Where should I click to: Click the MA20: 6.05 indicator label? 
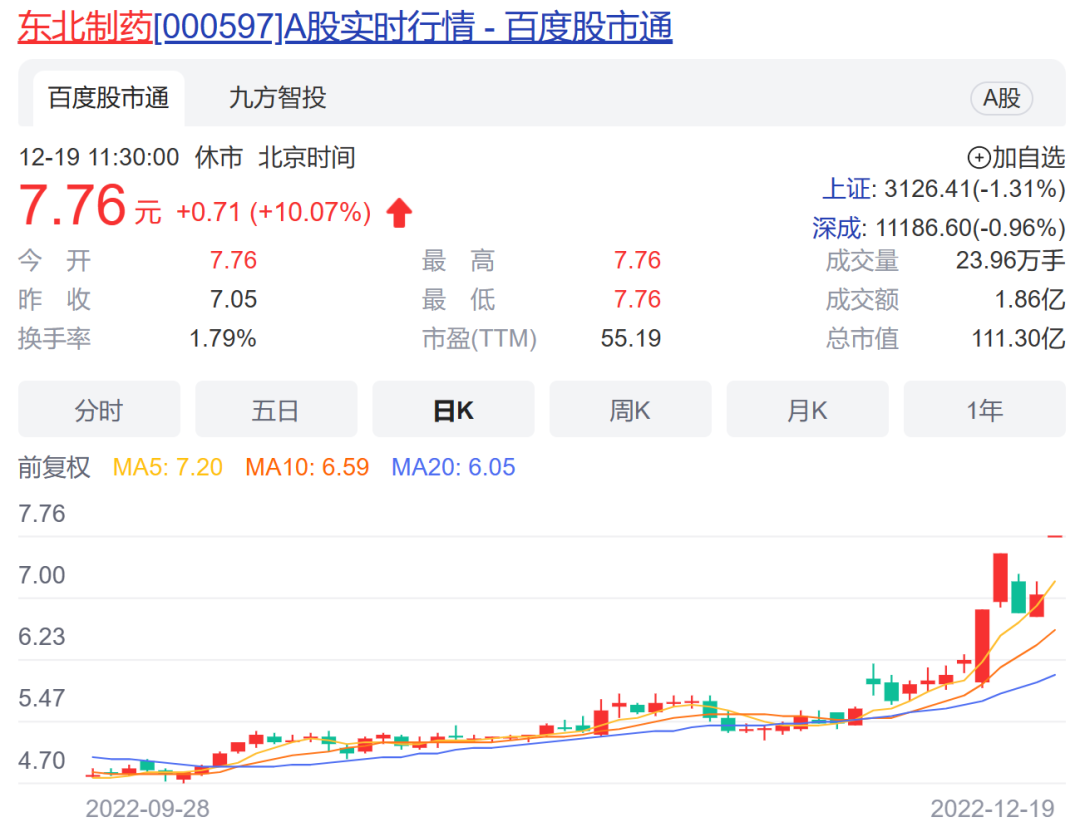click(453, 468)
